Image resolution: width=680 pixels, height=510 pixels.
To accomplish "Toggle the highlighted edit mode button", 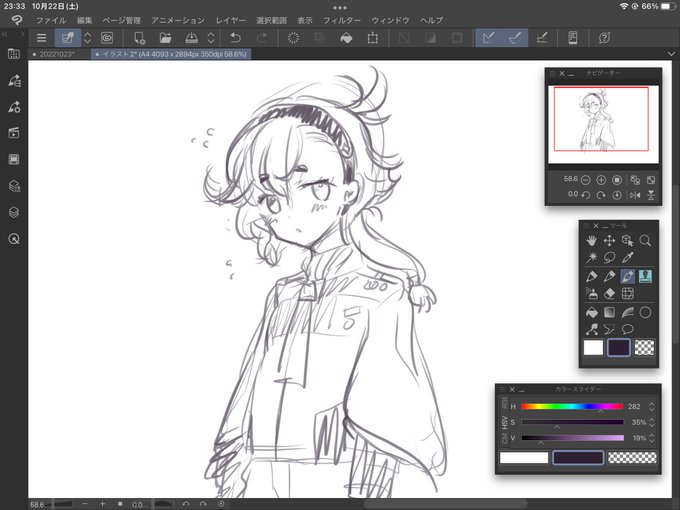I will coord(68,38).
